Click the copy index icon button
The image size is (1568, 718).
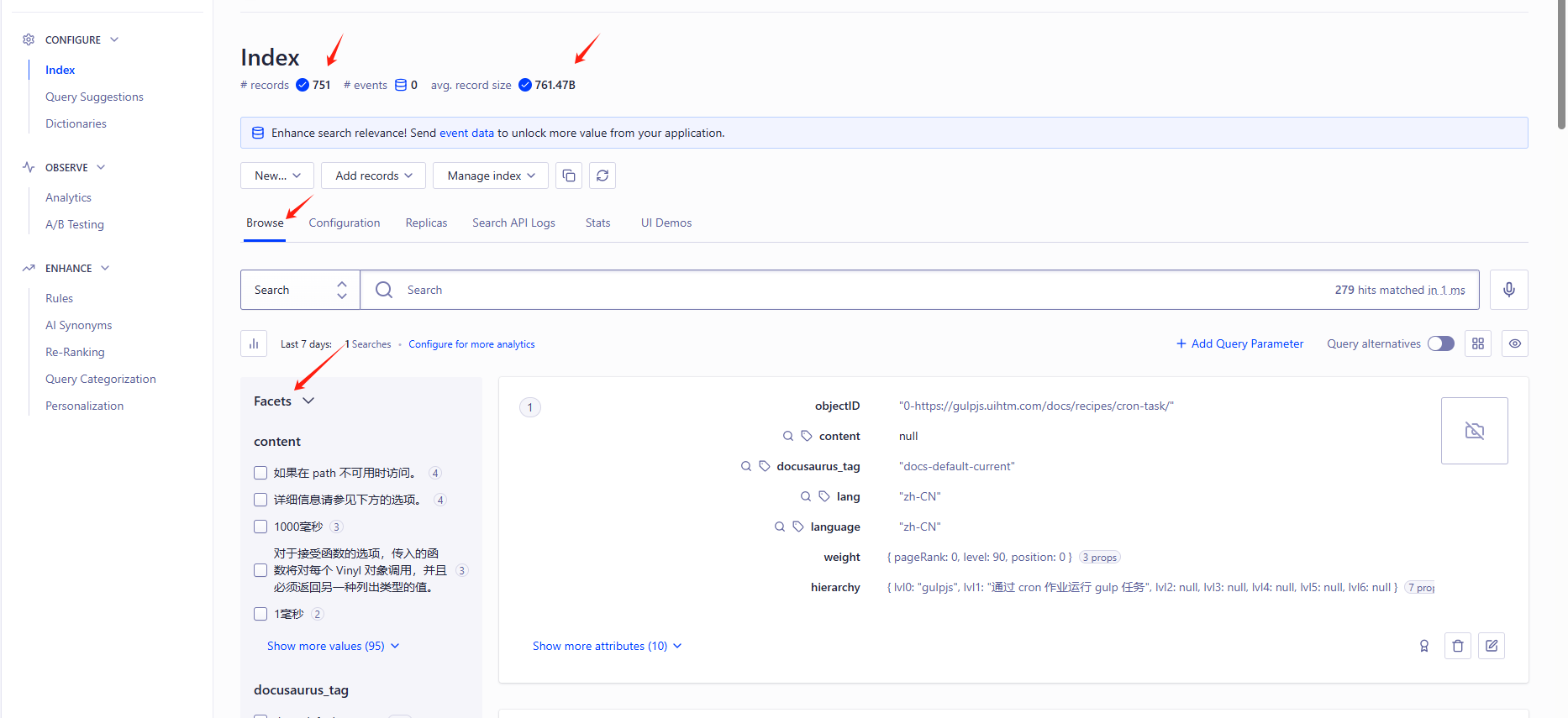(569, 176)
